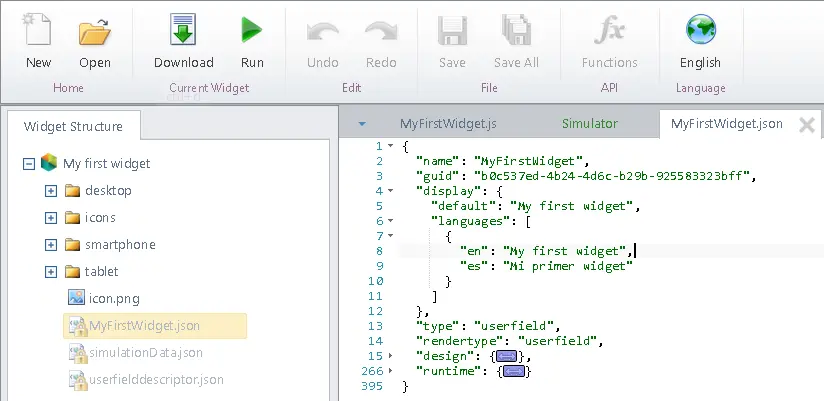Screen dimensions: 824x401
Task: Click the Save floppy disk icon
Action: (452, 30)
